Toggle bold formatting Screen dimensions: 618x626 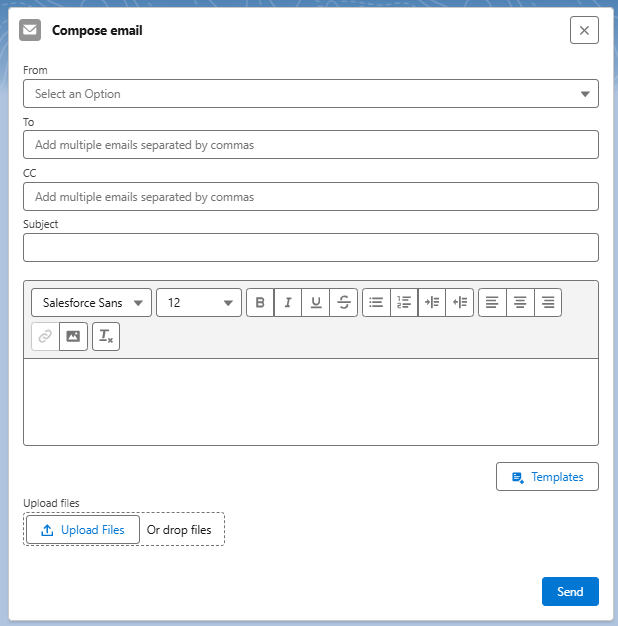click(260, 302)
